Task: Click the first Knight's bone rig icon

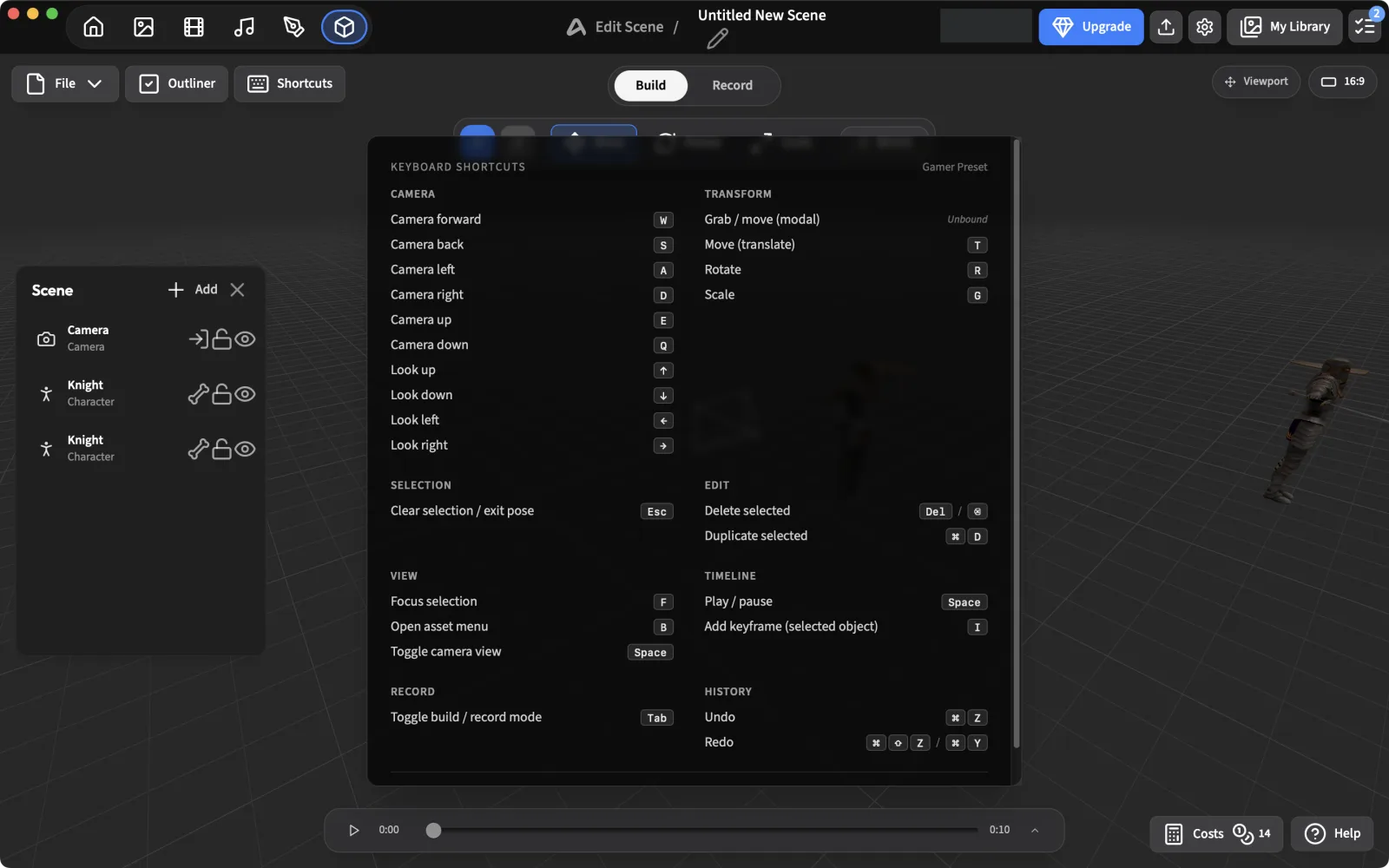Action: 199,394
